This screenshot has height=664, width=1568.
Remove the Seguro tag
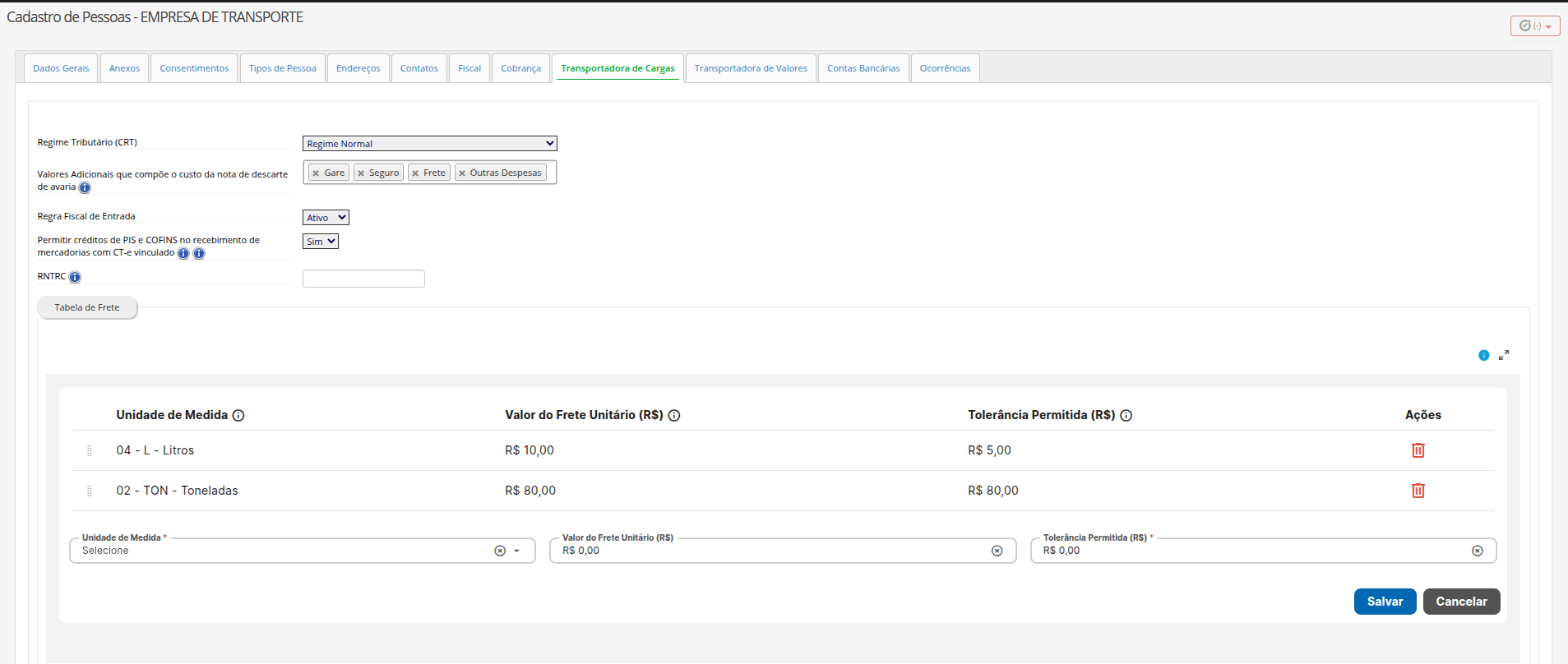pyautogui.click(x=361, y=173)
